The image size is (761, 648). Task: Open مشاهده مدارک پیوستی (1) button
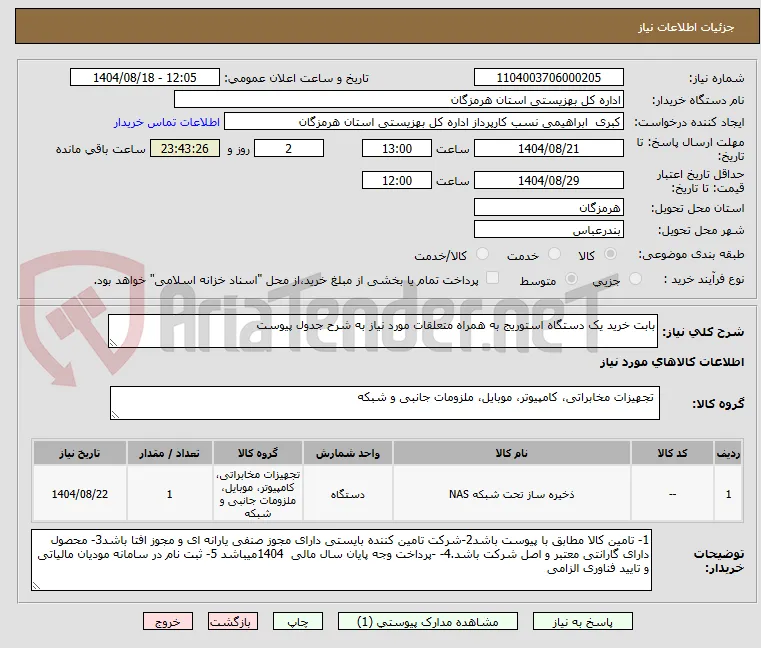(428, 622)
